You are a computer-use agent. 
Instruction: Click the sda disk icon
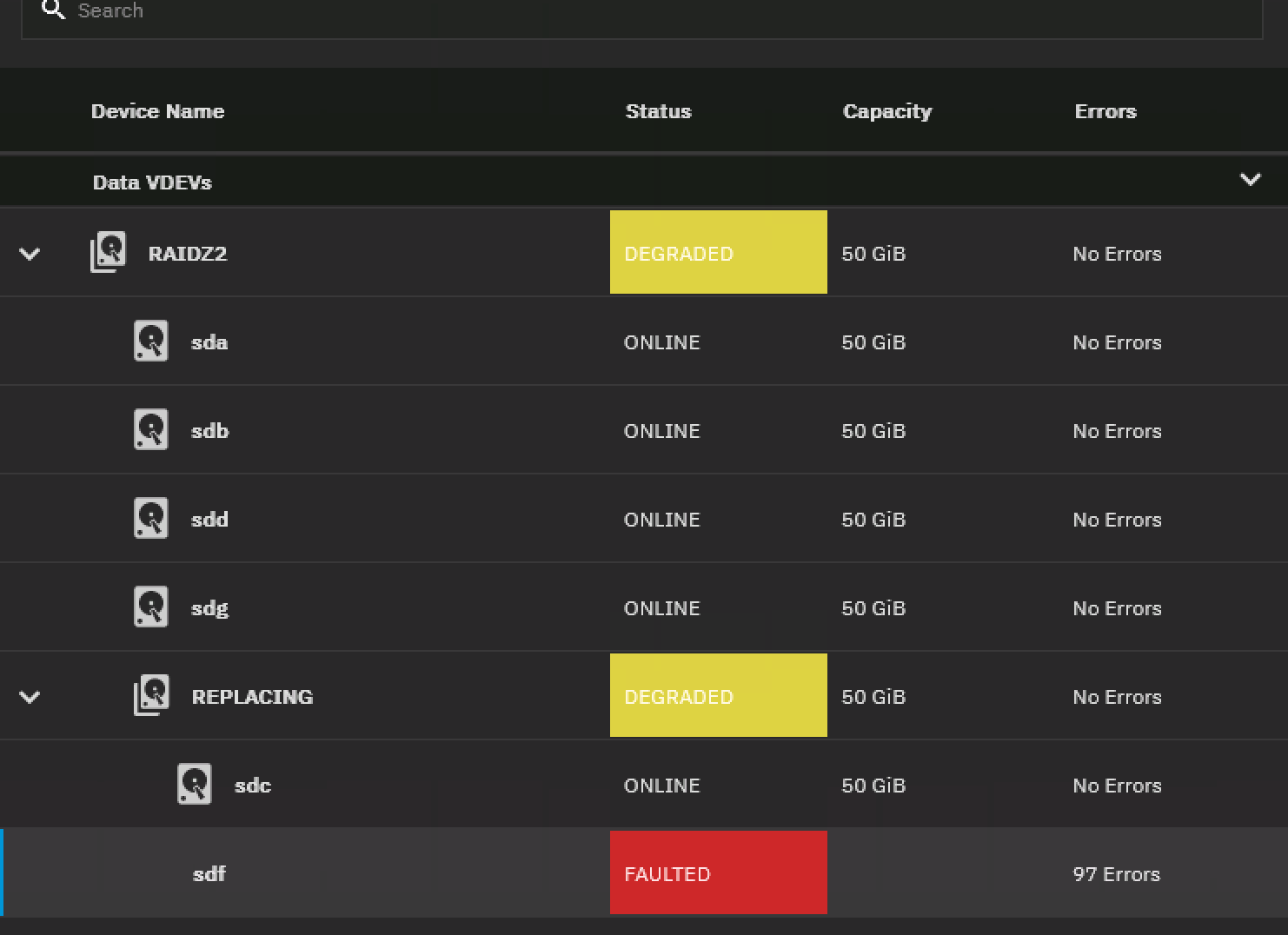pyautogui.click(x=150, y=342)
